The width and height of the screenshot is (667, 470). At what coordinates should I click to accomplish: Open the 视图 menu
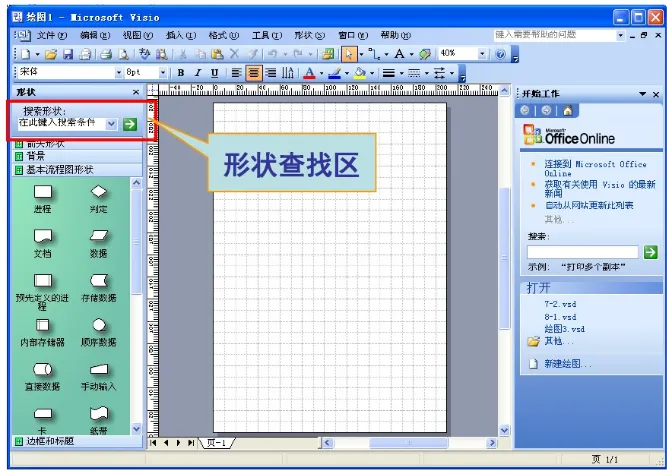pyautogui.click(x=138, y=35)
